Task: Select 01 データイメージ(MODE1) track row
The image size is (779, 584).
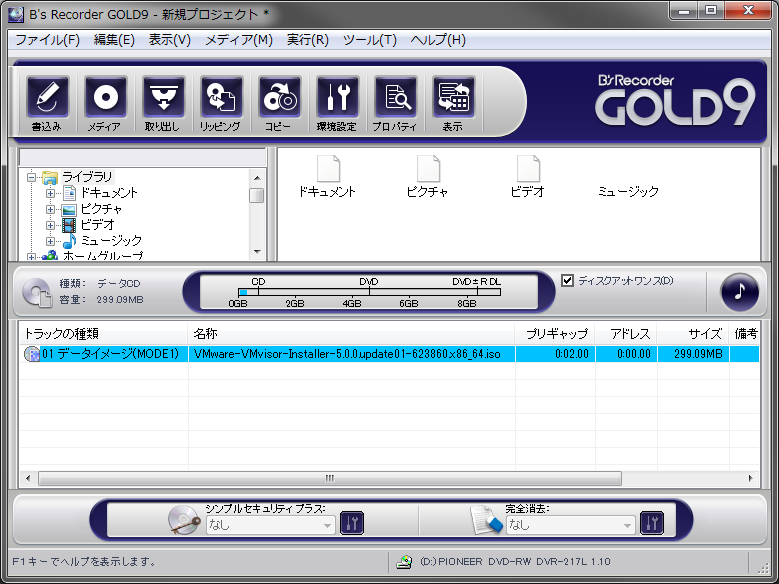Action: (x=110, y=354)
